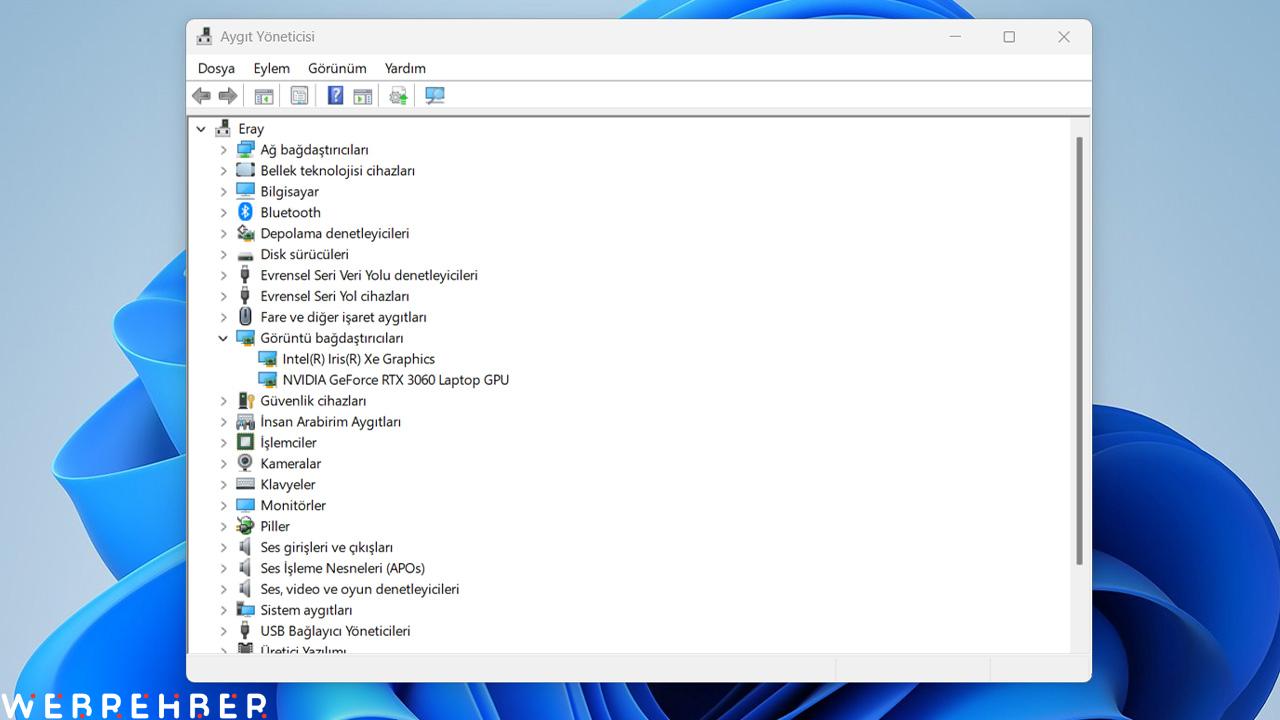Click the Intel Iris Xe Graphics adapter icon
Viewport: 1280px width, 720px height.
[267, 359]
